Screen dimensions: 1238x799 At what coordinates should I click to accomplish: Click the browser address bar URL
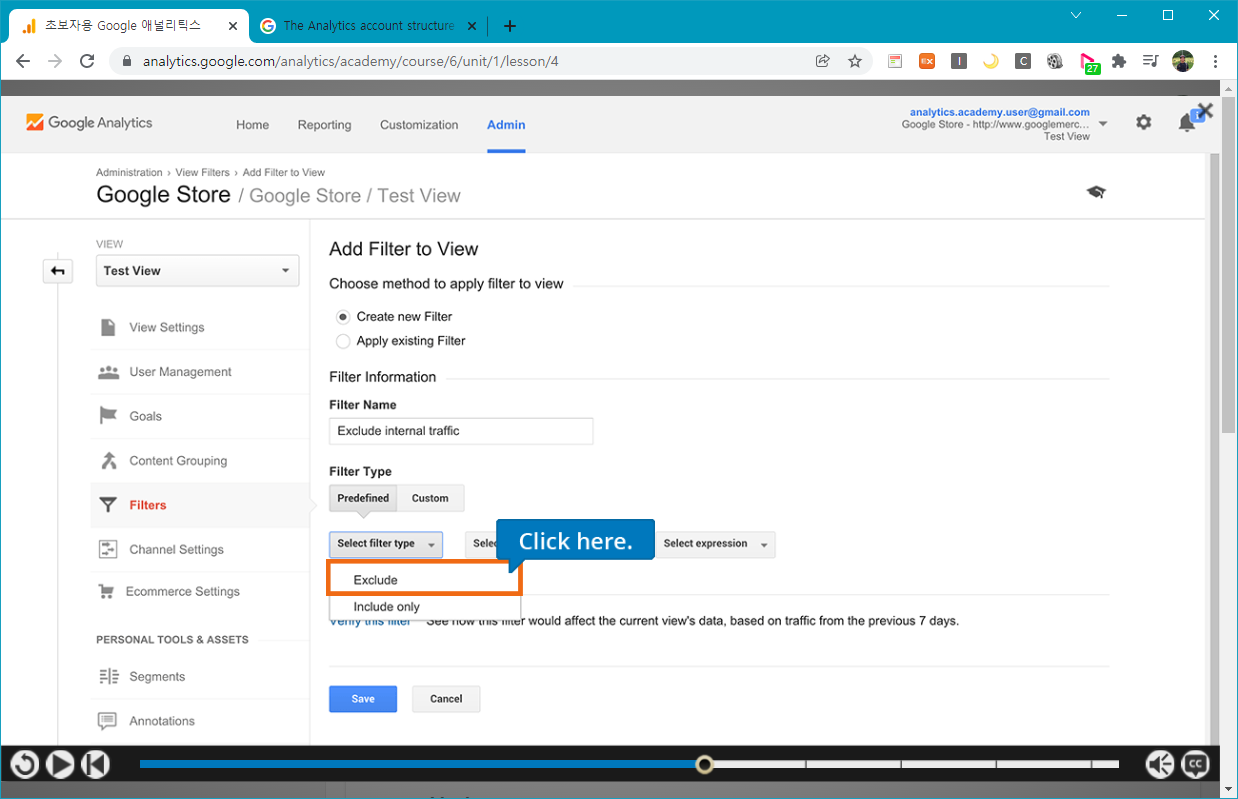point(351,61)
